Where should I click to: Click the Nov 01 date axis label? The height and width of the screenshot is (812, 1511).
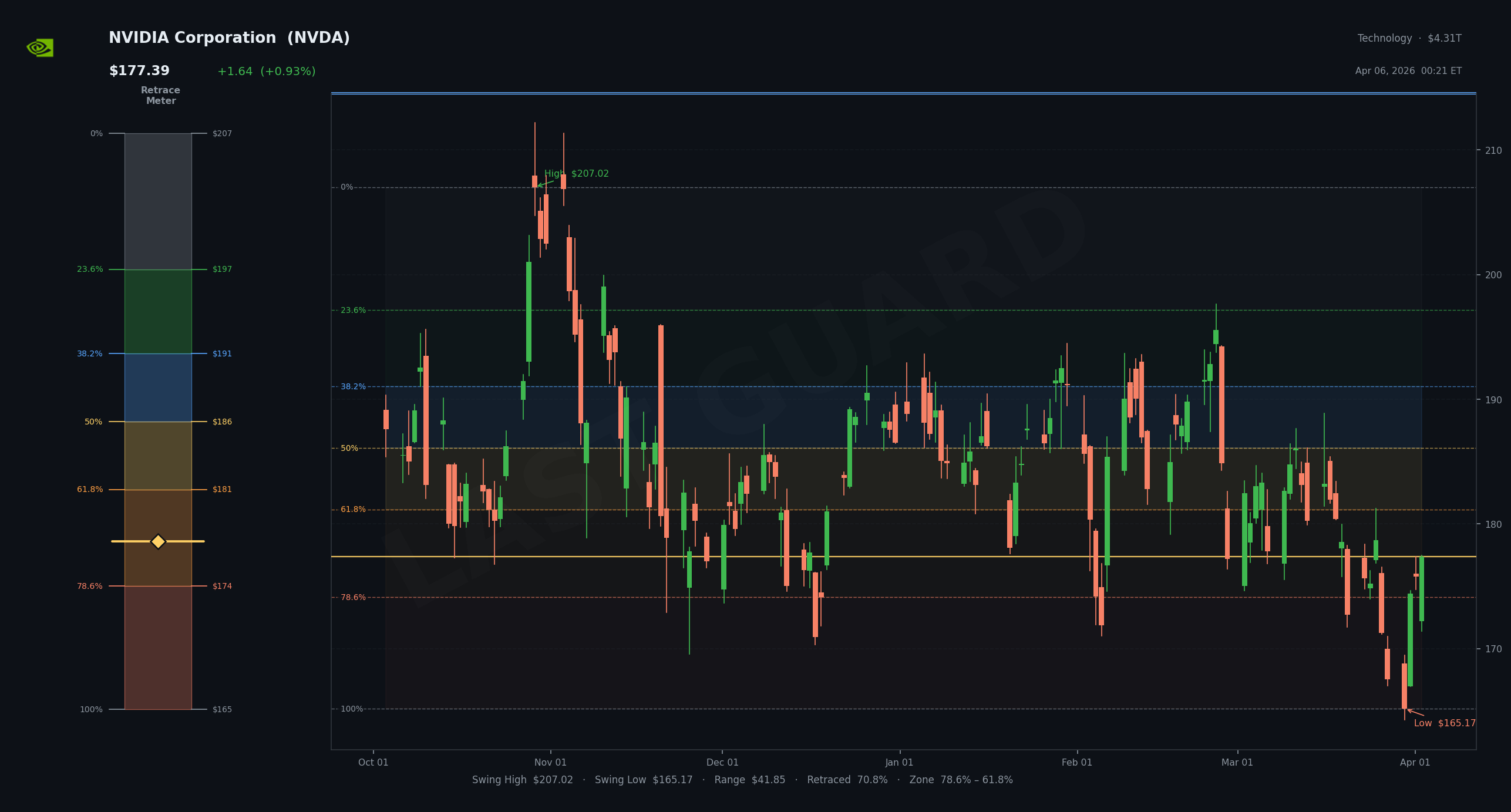[x=550, y=763]
